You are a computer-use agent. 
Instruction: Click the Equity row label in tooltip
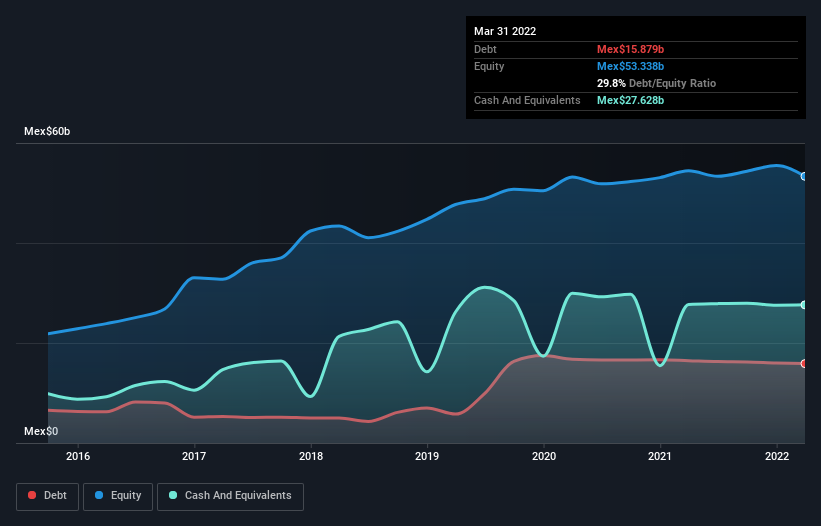[x=489, y=66]
